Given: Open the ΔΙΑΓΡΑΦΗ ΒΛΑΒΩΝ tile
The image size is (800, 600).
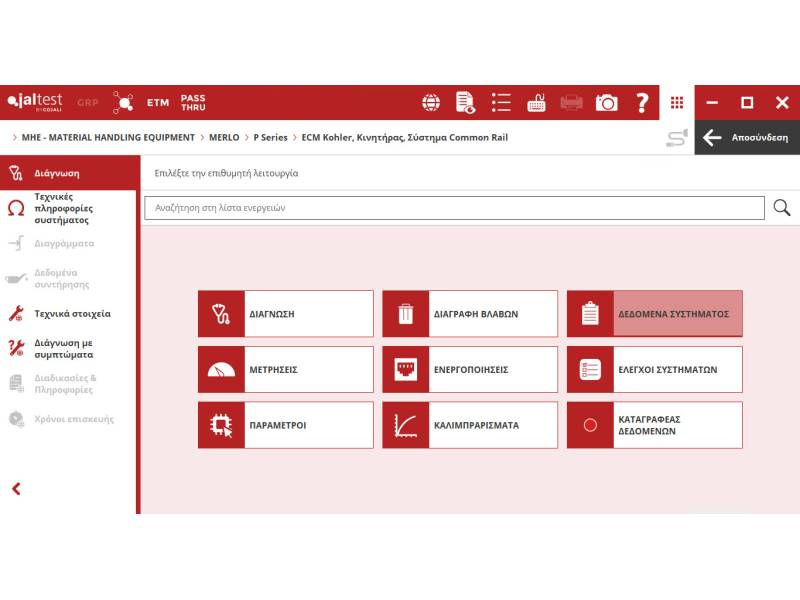Looking at the screenshot, I should [470, 314].
